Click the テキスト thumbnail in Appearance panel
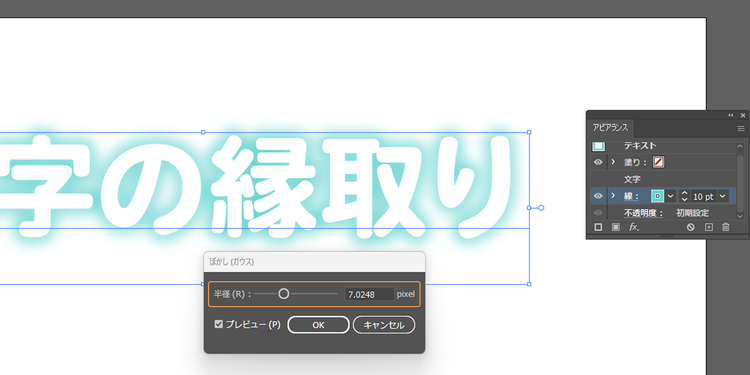 598,145
